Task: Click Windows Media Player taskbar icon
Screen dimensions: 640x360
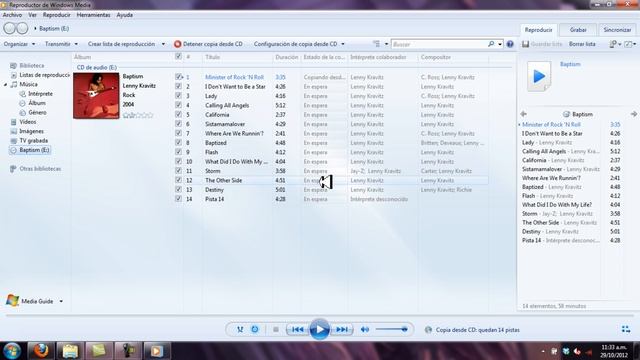Action: click(x=157, y=351)
